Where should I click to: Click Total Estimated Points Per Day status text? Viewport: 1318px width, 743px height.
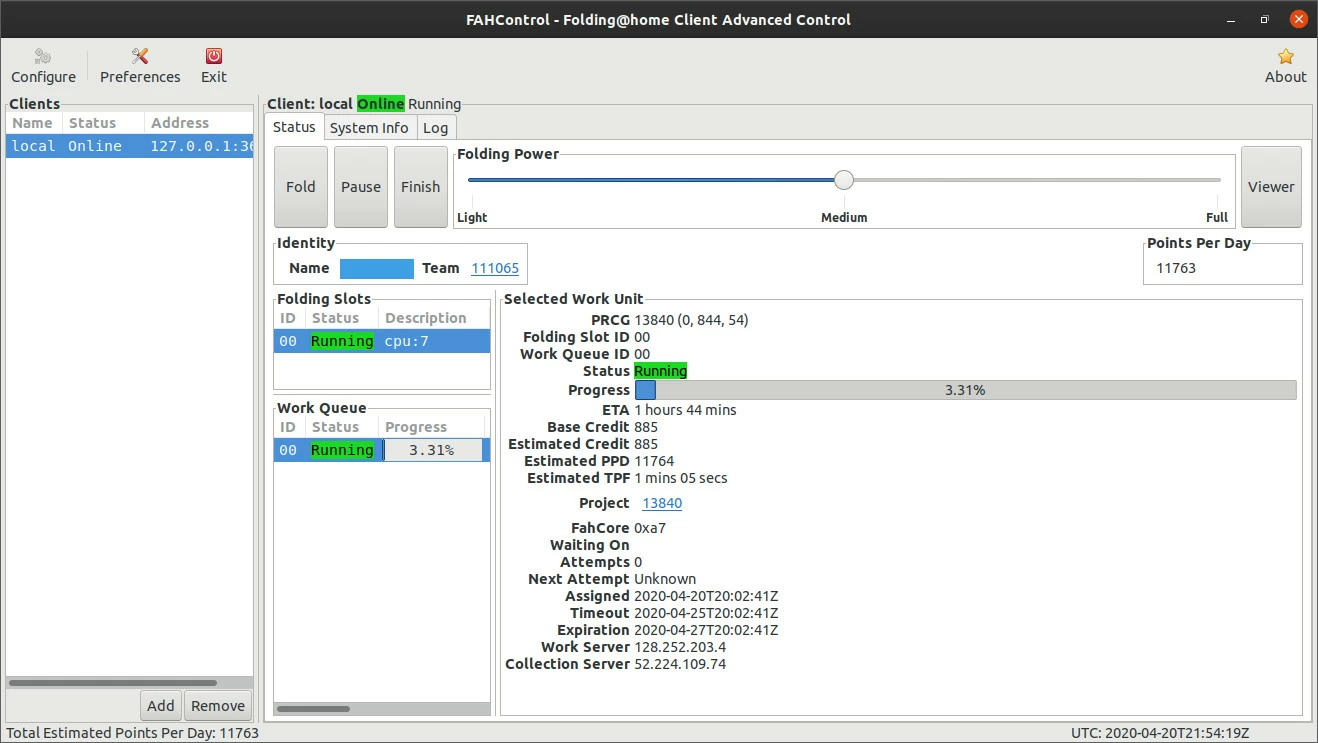click(132, 733)
